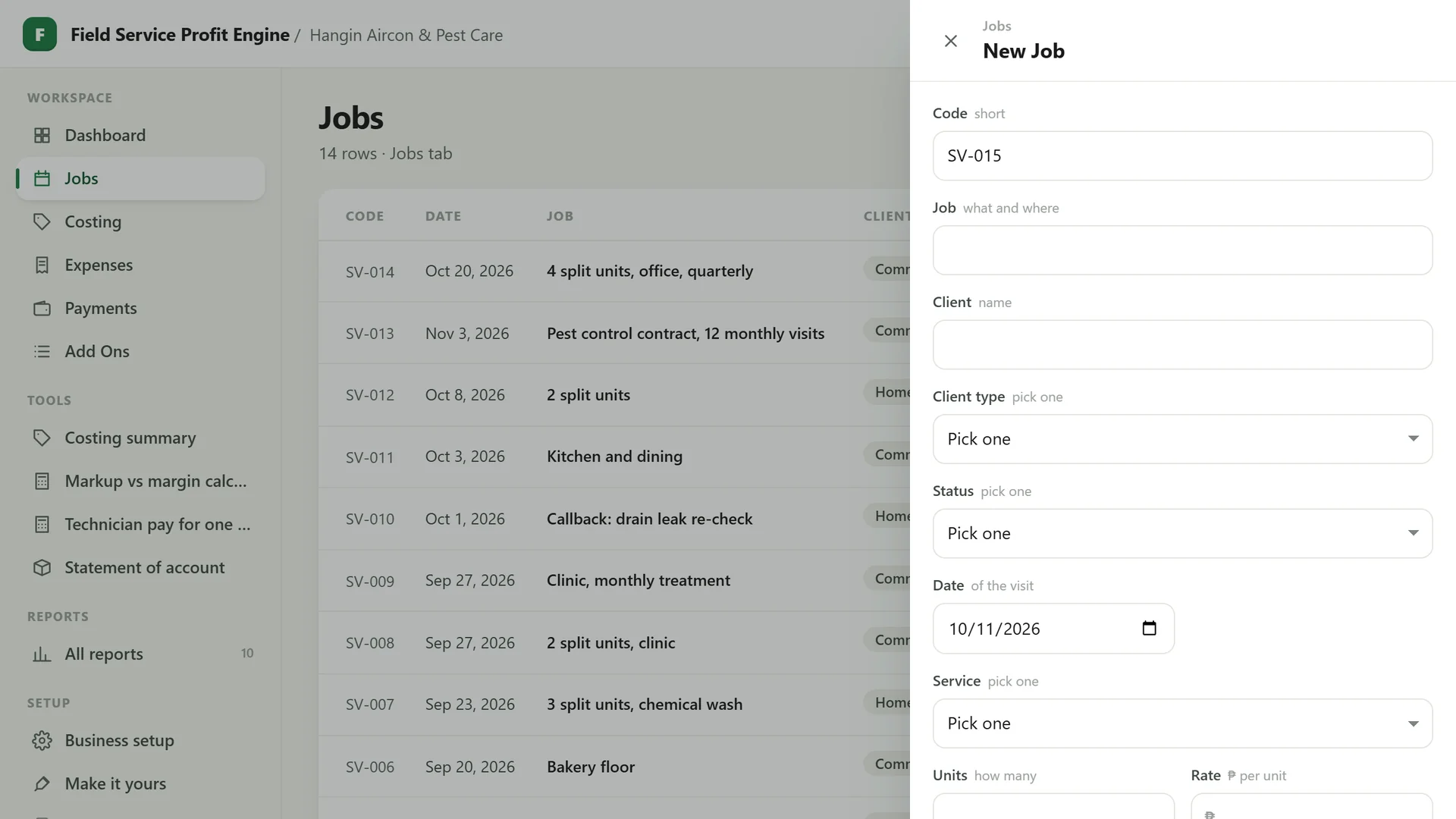Screen dimensions: 1456x819
Task: Select 'Pest control contract, 12 monthly visits'
Action: (x=686, y=334)
